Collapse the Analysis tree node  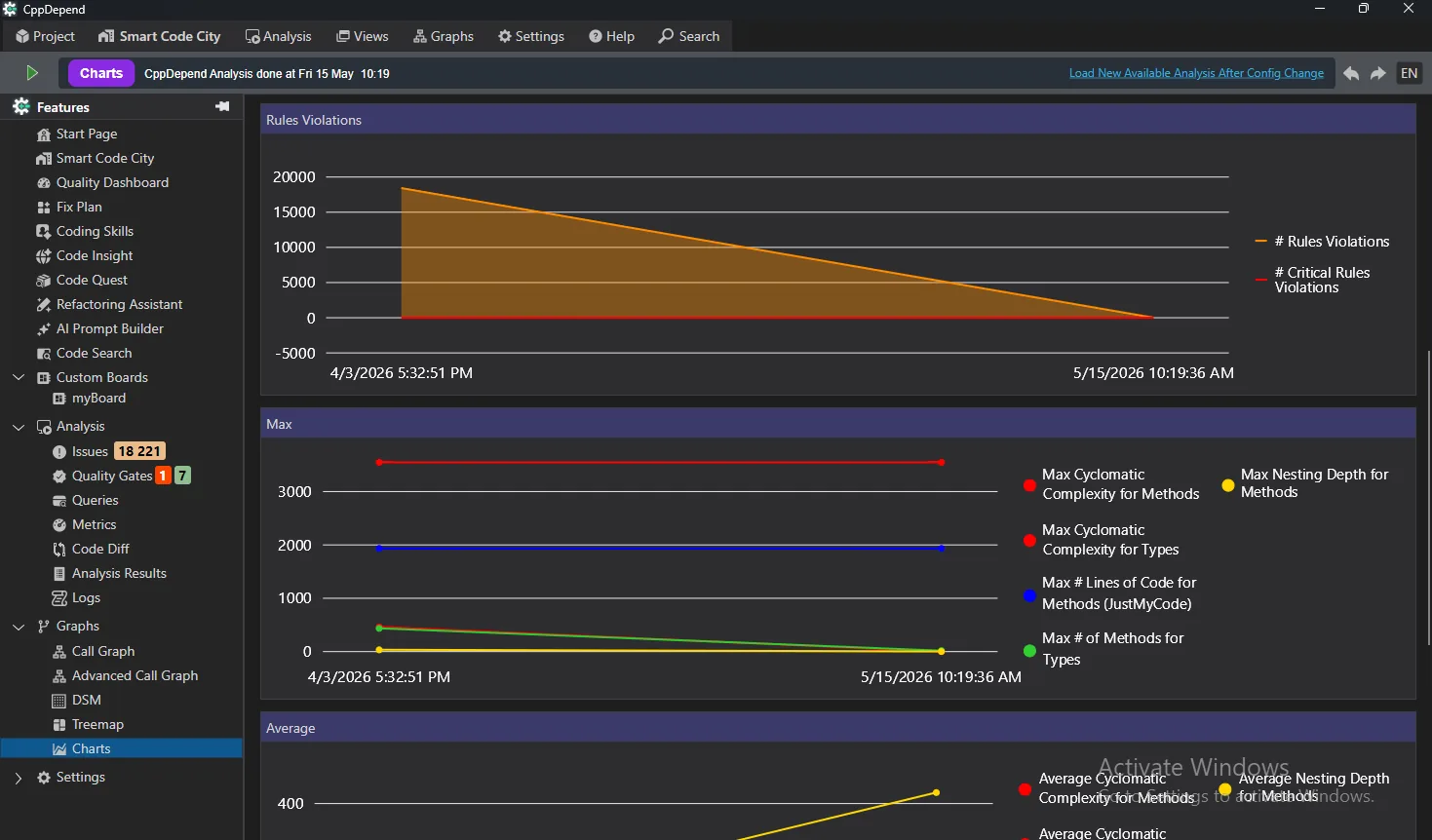coord(19,426)
